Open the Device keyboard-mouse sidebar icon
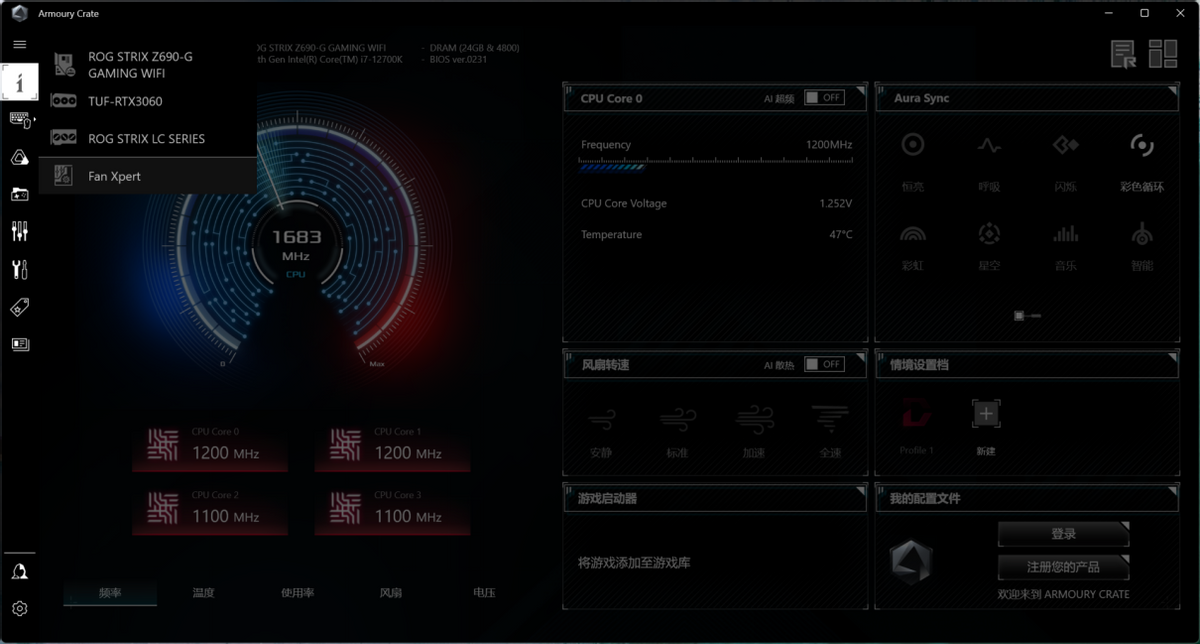Viewport: 1200px width, 644px height. tap(20, 120)
